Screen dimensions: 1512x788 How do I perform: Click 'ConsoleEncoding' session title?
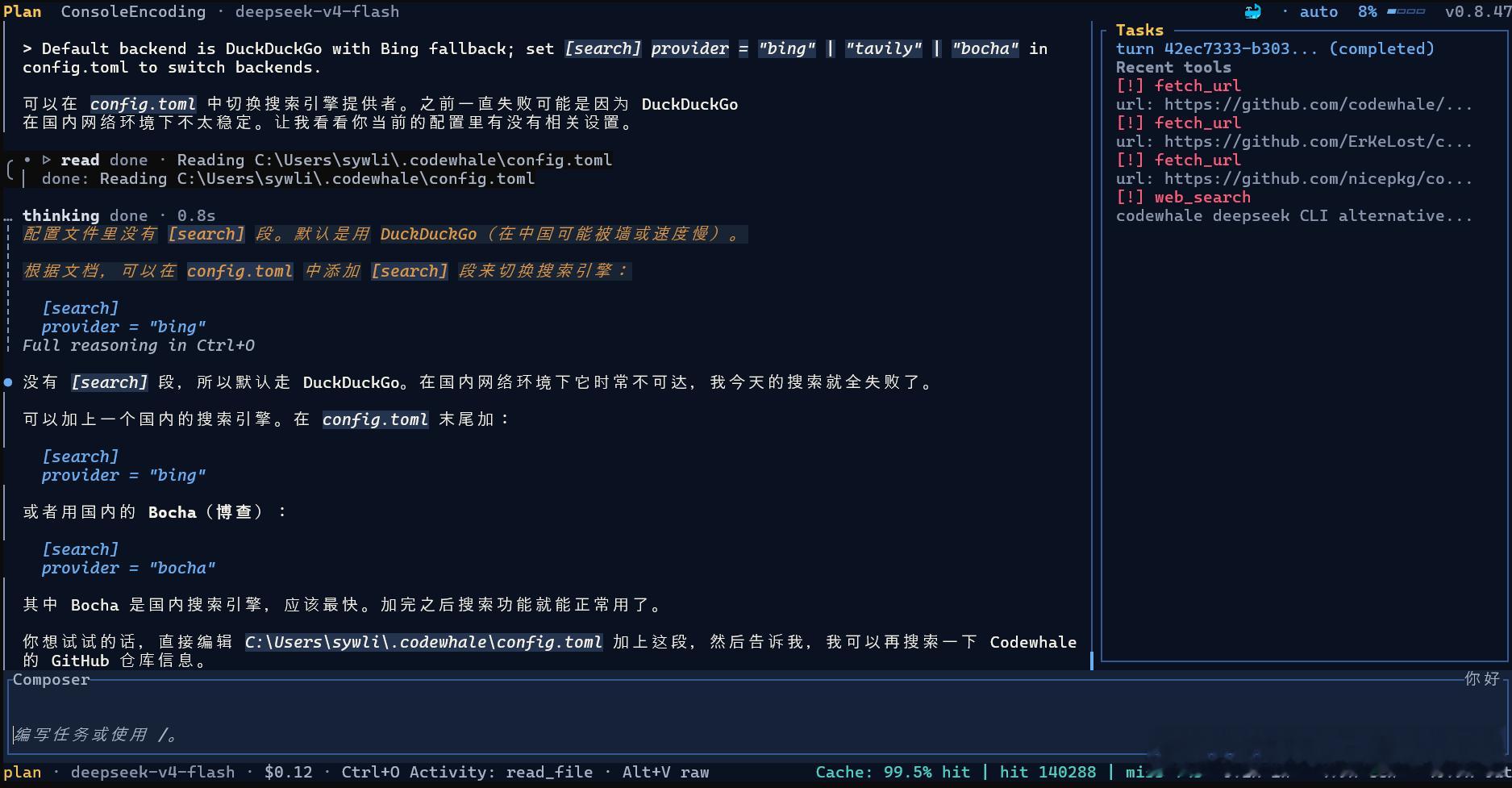[x=133, y=11]
